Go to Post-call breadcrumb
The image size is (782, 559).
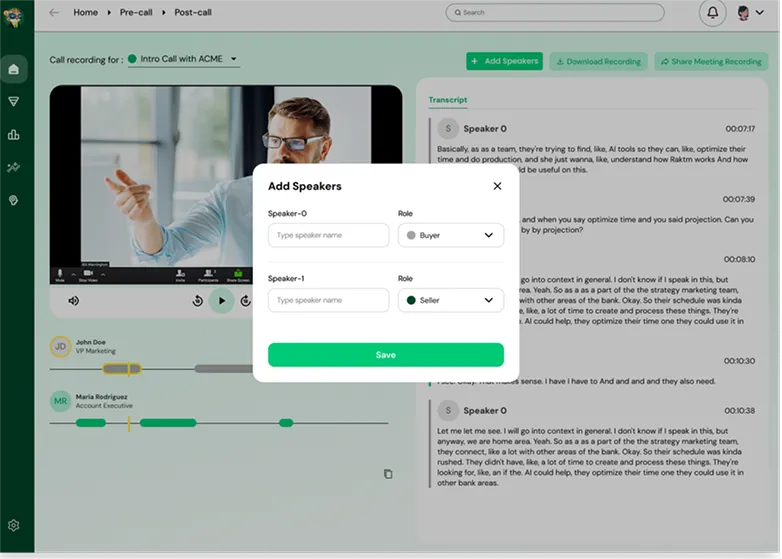pos(193,12)
